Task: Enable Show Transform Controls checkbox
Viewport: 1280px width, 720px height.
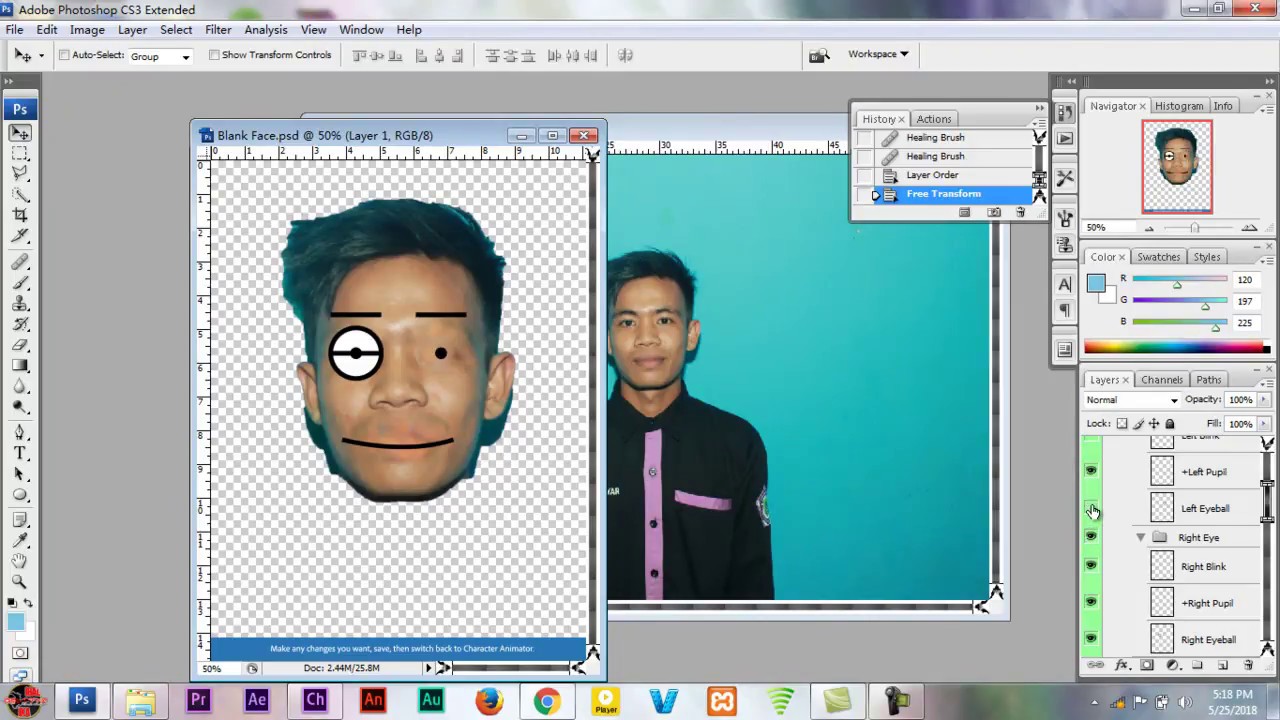Action: [214, 55]
